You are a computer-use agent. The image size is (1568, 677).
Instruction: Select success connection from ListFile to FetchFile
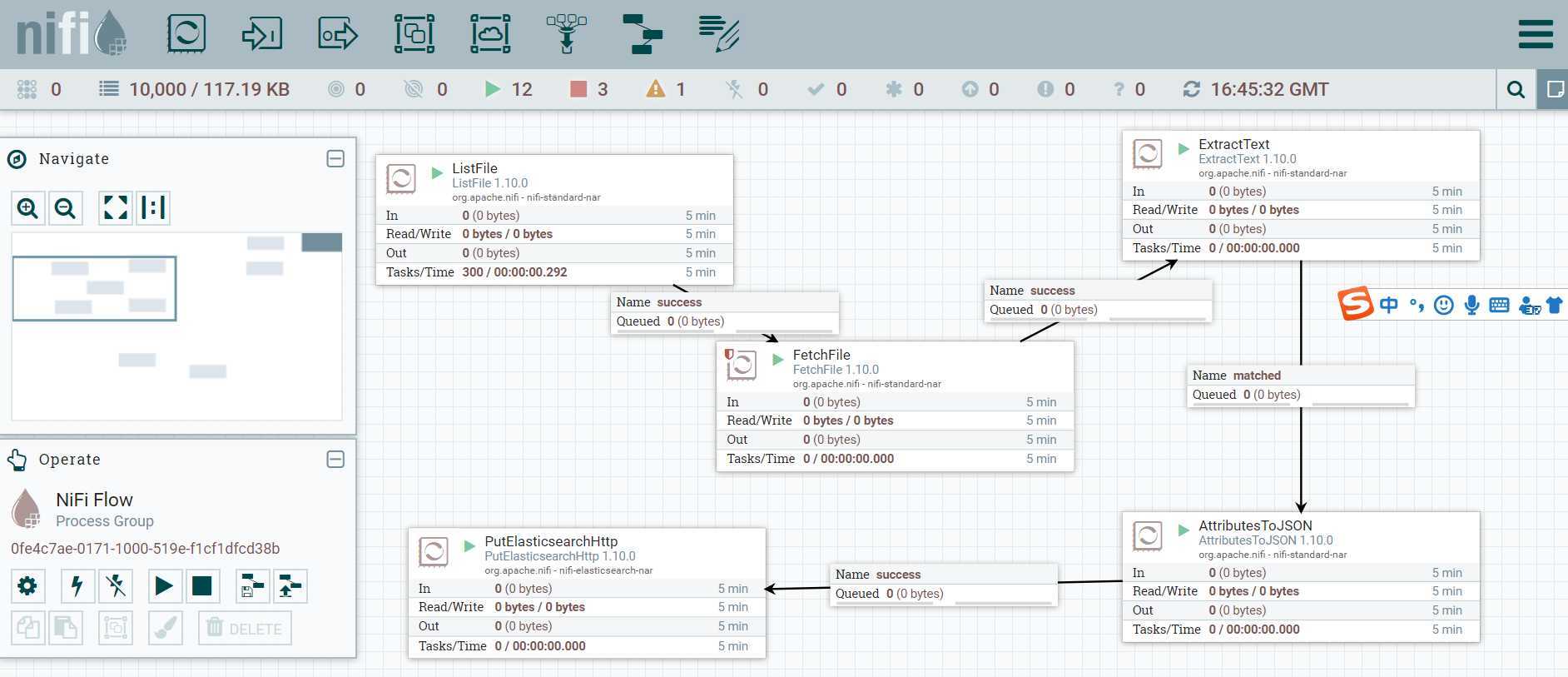pyautogui.click(x=725, y=312)
